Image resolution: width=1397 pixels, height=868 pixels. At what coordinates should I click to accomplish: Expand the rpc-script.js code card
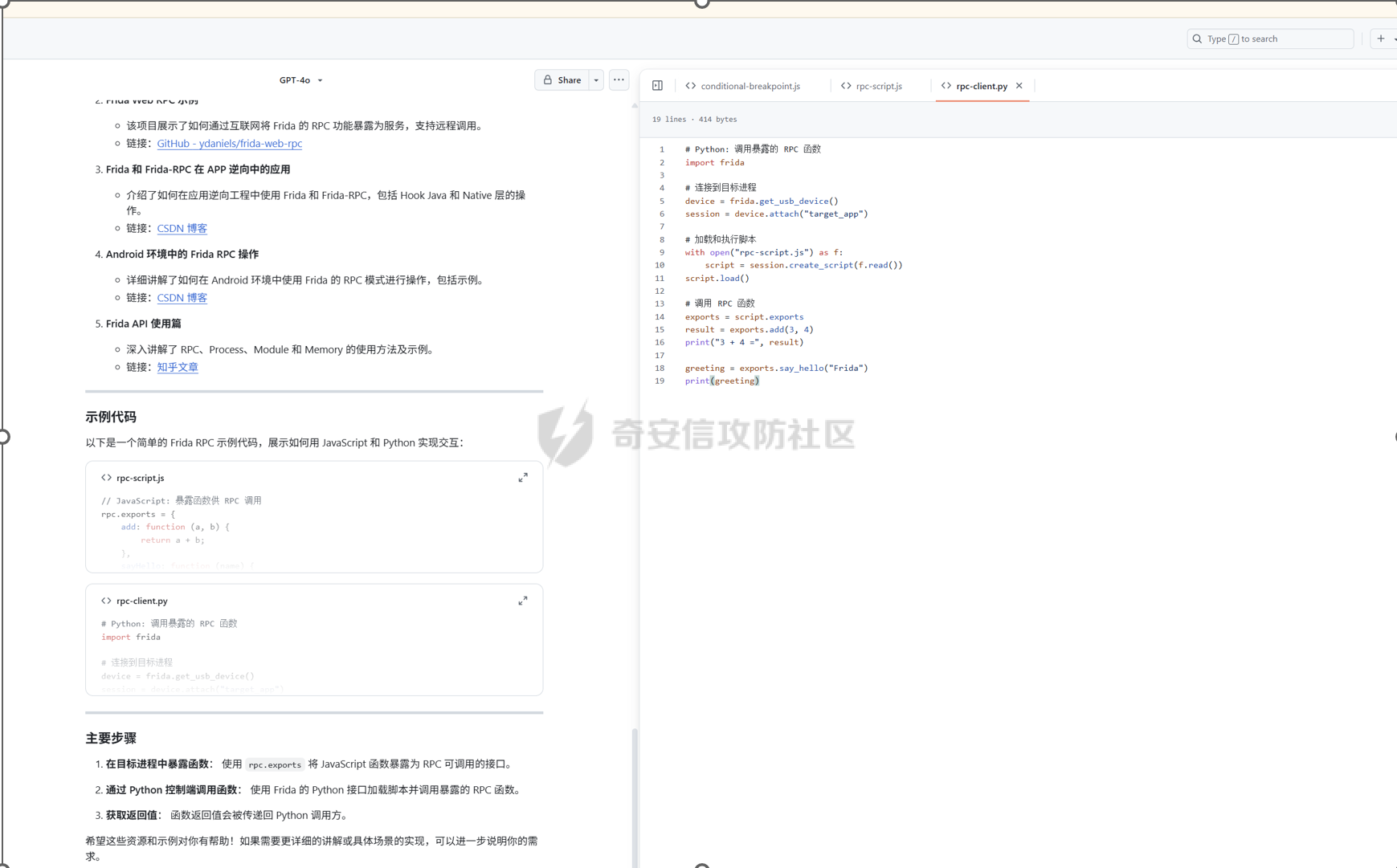523,478
